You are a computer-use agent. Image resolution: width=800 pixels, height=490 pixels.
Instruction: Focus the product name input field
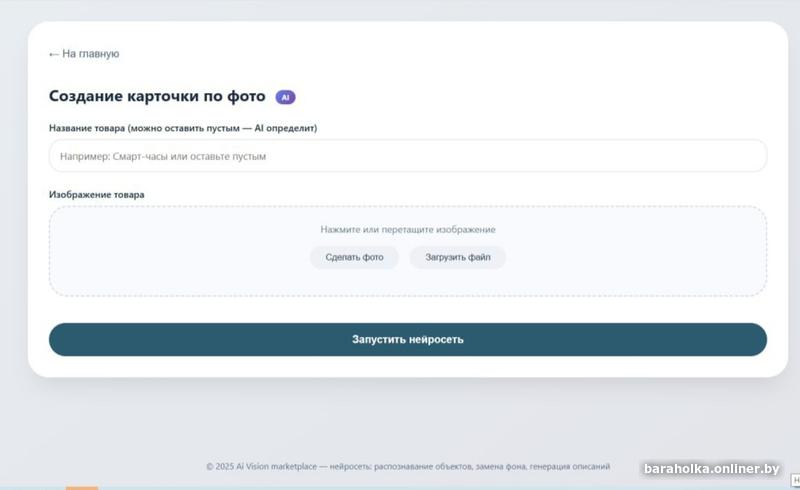point(408,156)
